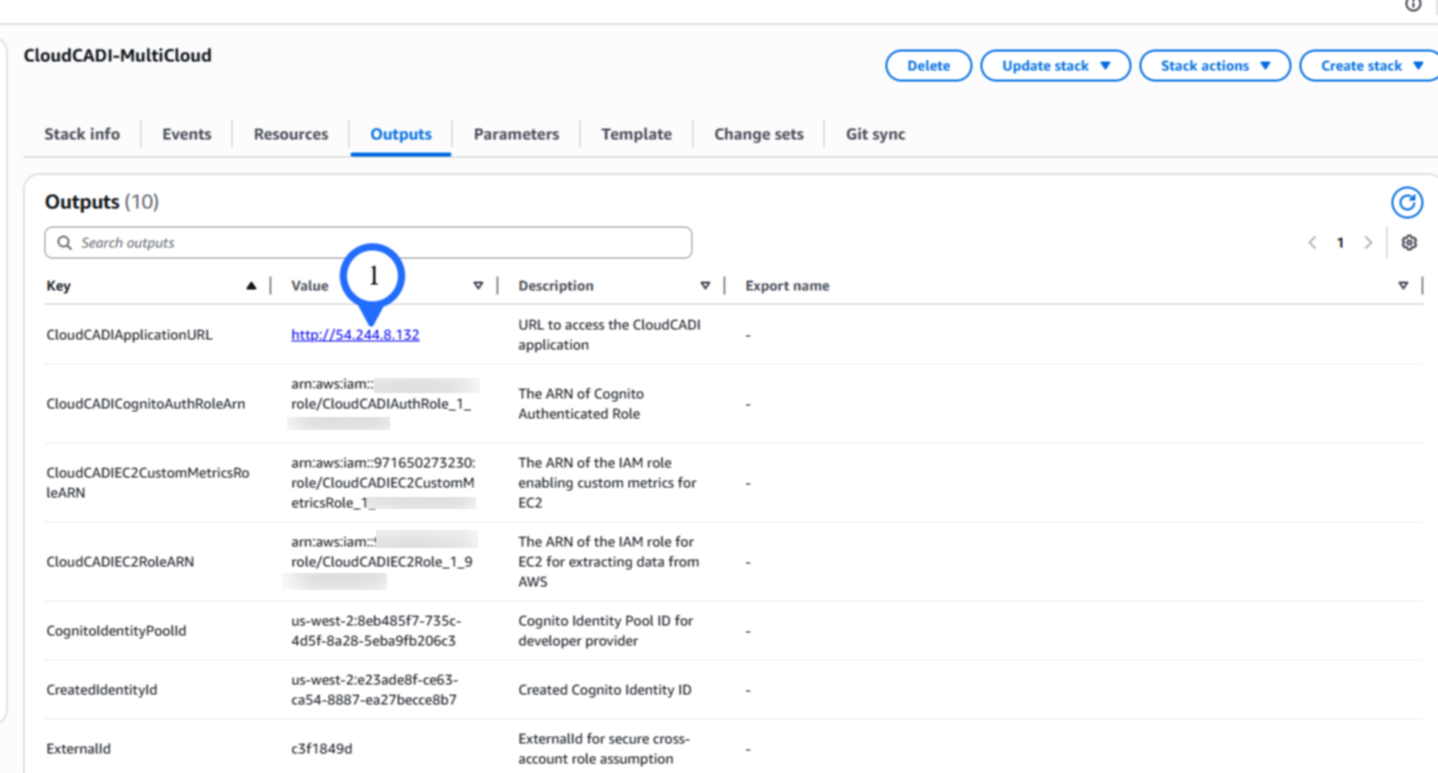The height and width of the screenshot is (773, 1438).
Task: Click the Search outputs field
Action: coord(368,243)
